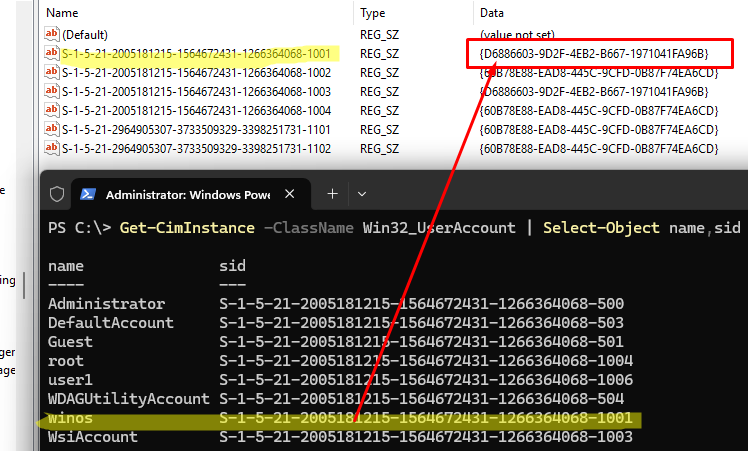This screenshot has width=748, height=451.
Task: Click the (Default) registry value icon
Action: click(x=52, y=34)
